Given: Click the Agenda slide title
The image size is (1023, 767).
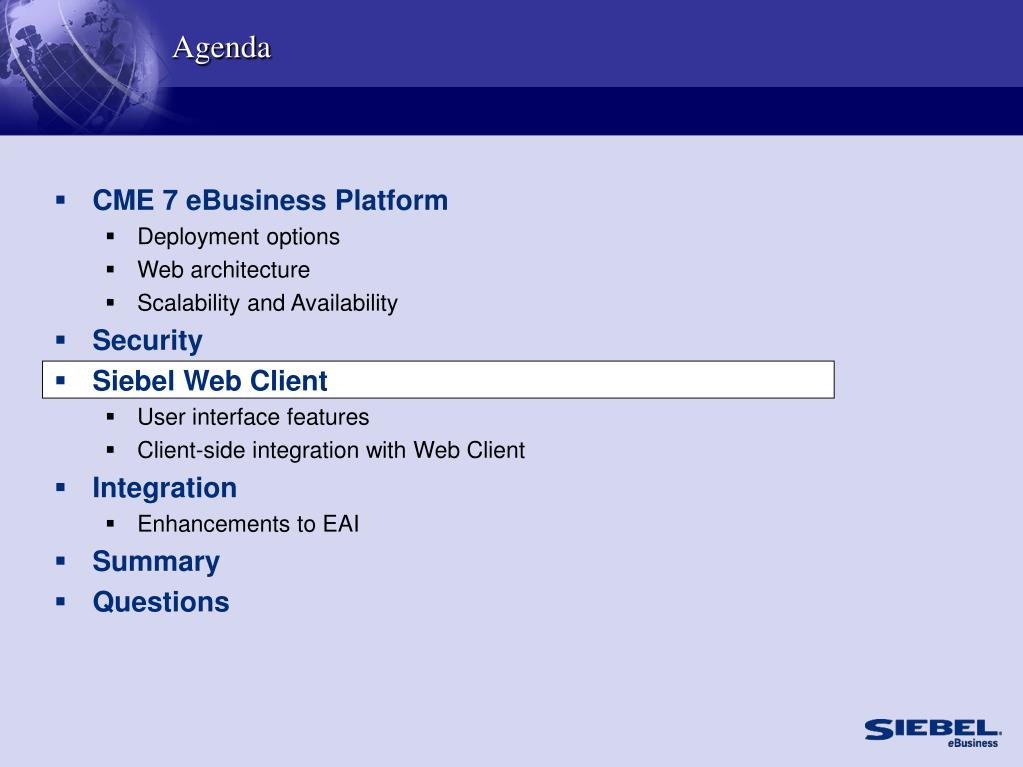Looking at the screenshot, I should tap(222, 49).
